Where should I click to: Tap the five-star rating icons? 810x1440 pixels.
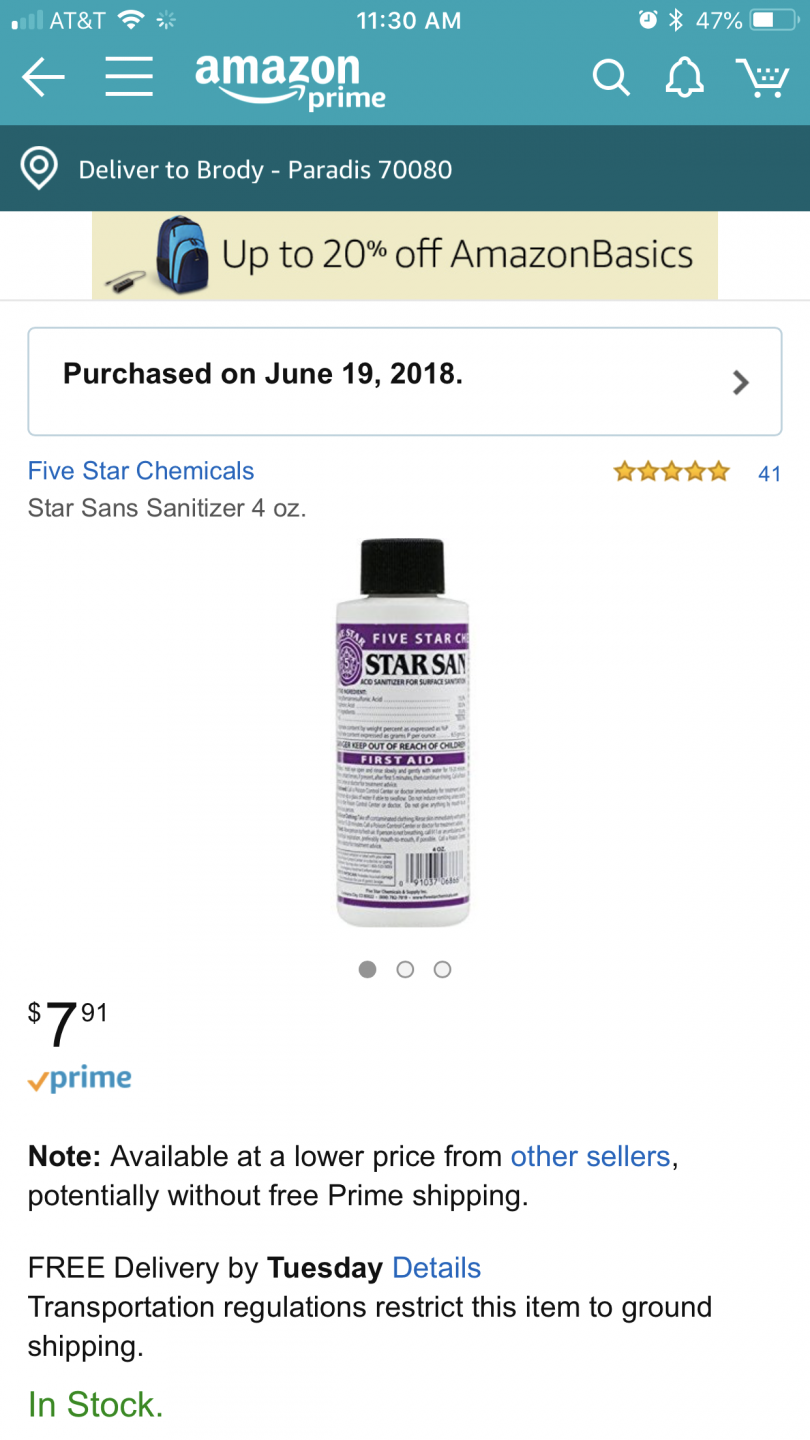672,472
